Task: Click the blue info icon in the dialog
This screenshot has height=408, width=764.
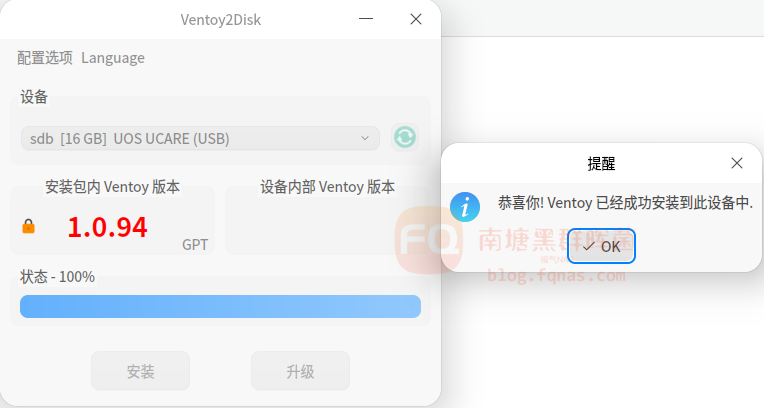Action: pyautogui.click(x=464, y=207)
